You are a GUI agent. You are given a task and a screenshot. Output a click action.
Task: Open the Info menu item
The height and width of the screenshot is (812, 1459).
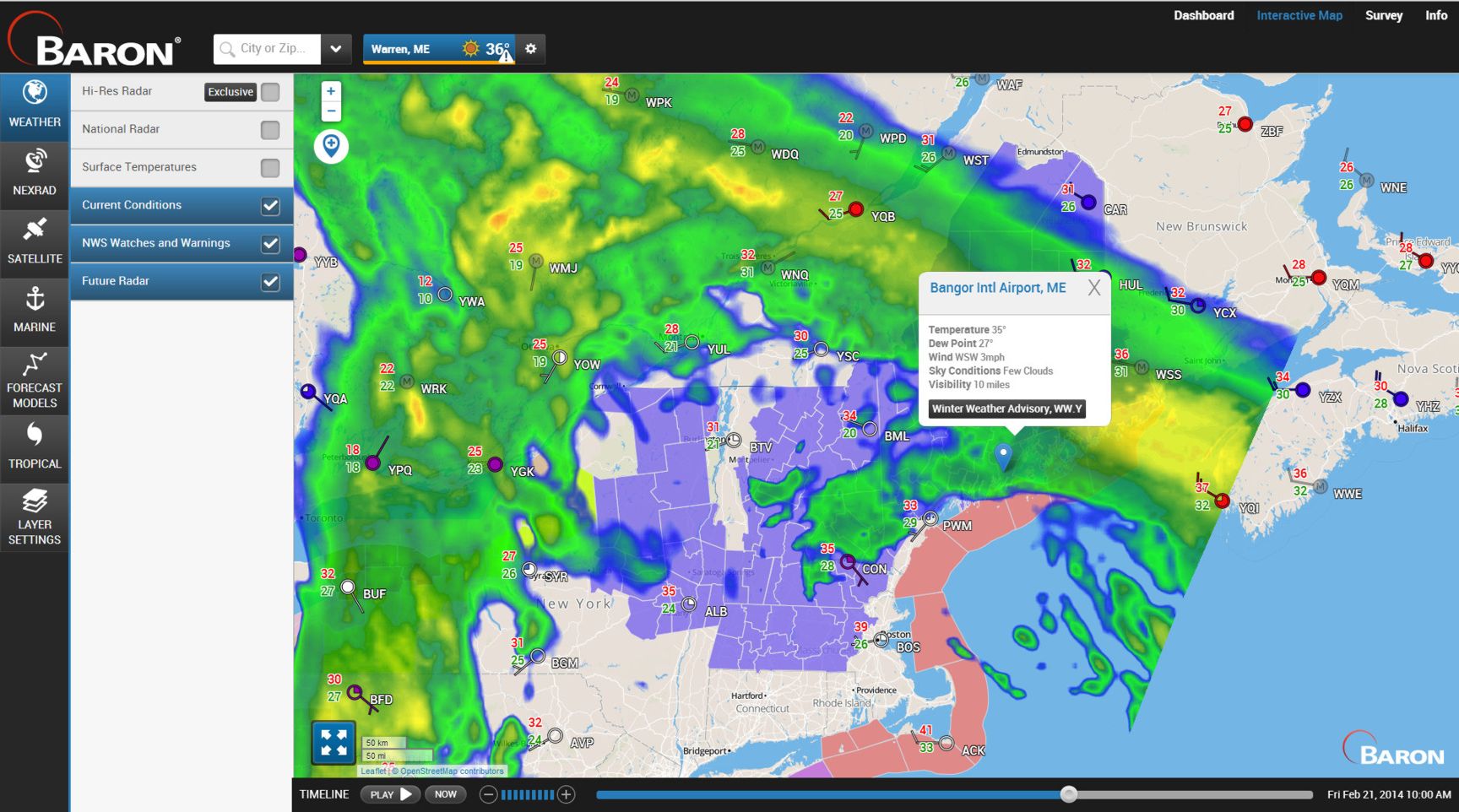pos(1436,15)
